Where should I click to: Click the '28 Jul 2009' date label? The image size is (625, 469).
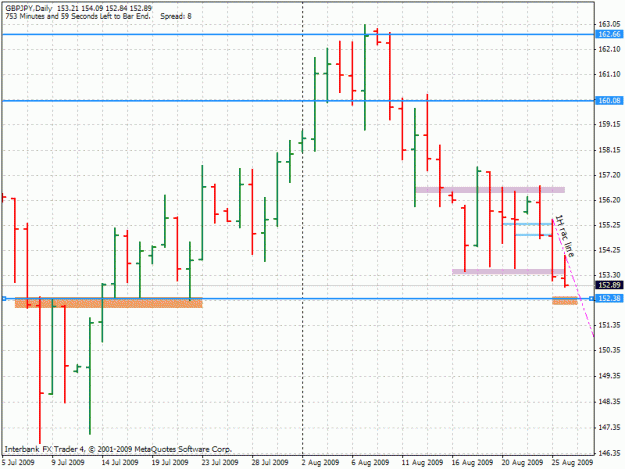(270, 463)
